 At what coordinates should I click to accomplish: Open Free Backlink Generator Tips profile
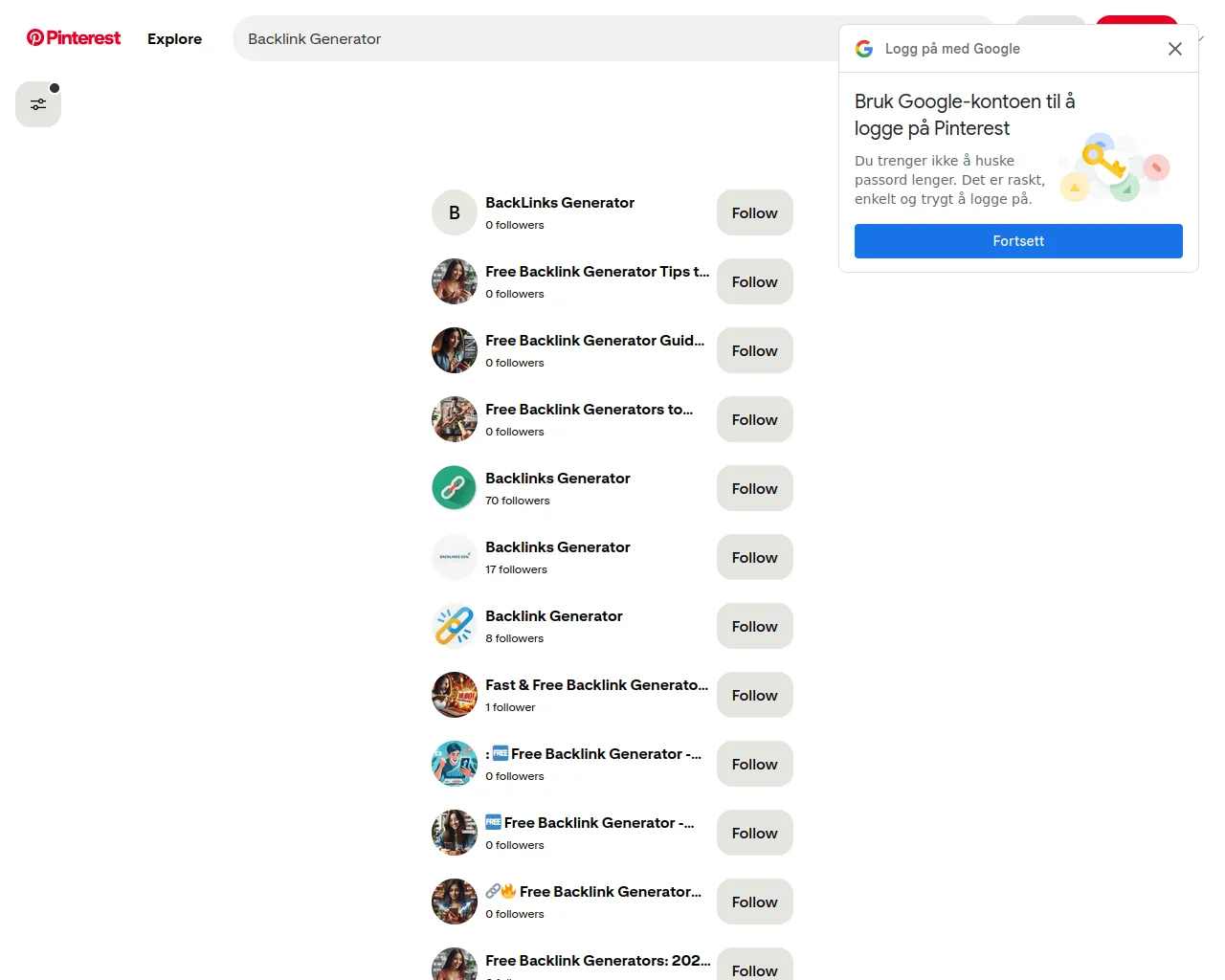click(x=596, y=272)
